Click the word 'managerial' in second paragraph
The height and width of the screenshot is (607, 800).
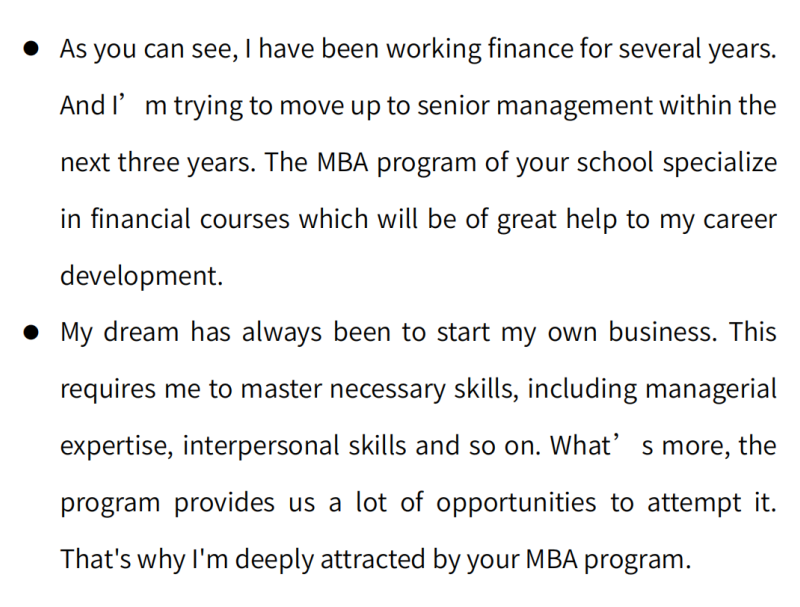click(711, 389)
